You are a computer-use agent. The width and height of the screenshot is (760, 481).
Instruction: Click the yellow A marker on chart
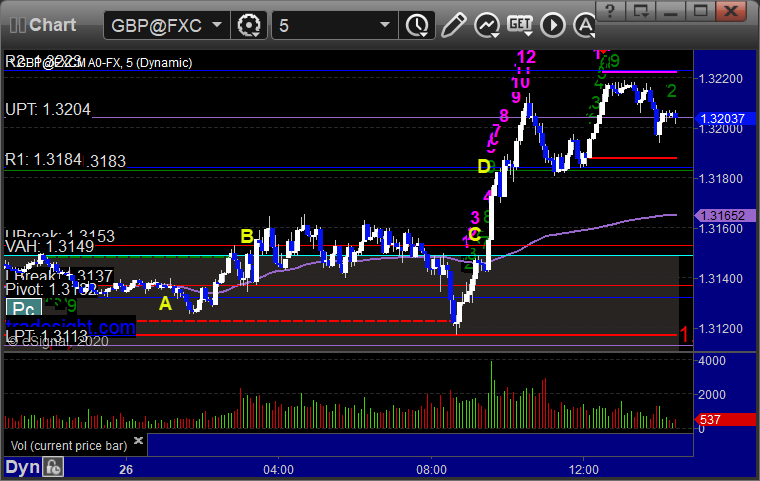[165, 304]
